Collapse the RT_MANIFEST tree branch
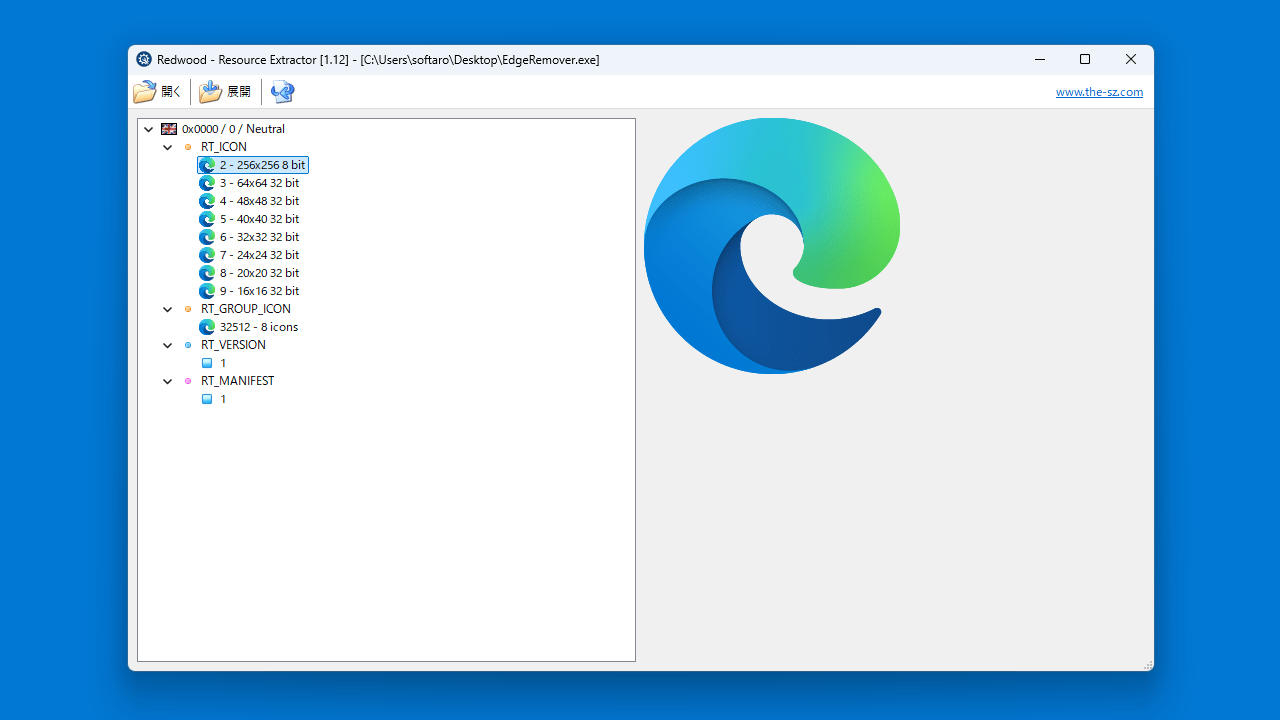1280x720 pixels. [x=168, y=381]
